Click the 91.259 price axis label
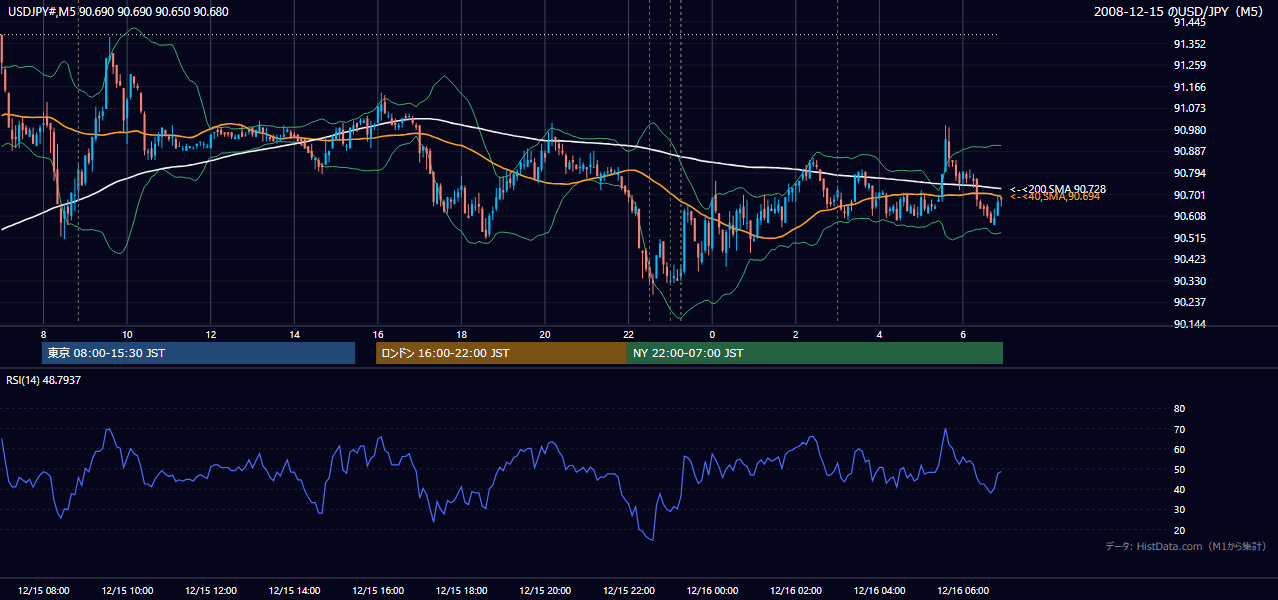The image size is (1278, 600). tap(1189, 66)
